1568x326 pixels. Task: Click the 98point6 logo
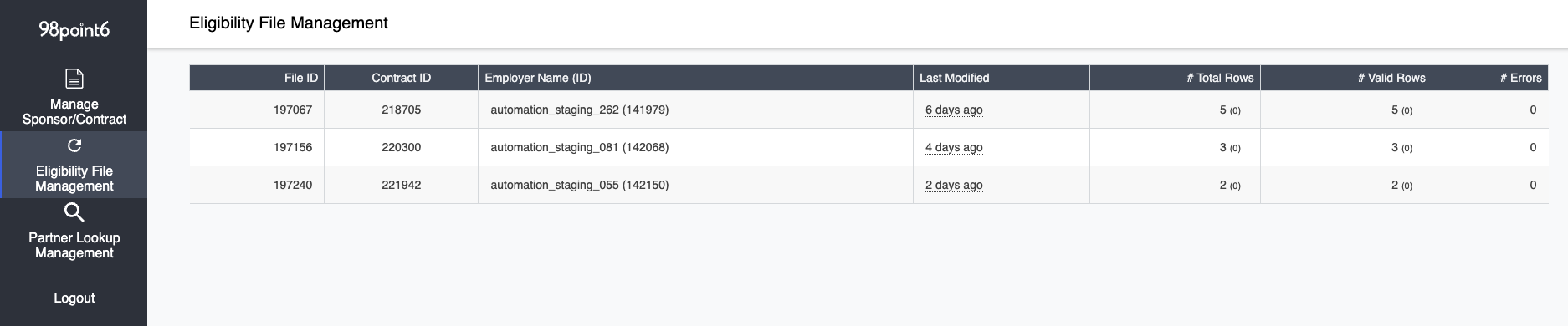pos(74,30)
